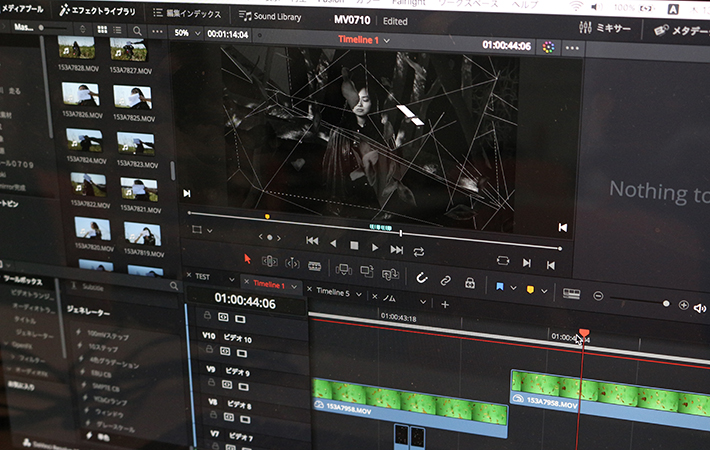Click the yellow Marker icon
This screenshot has width=710, height=450.
(529, 290)
